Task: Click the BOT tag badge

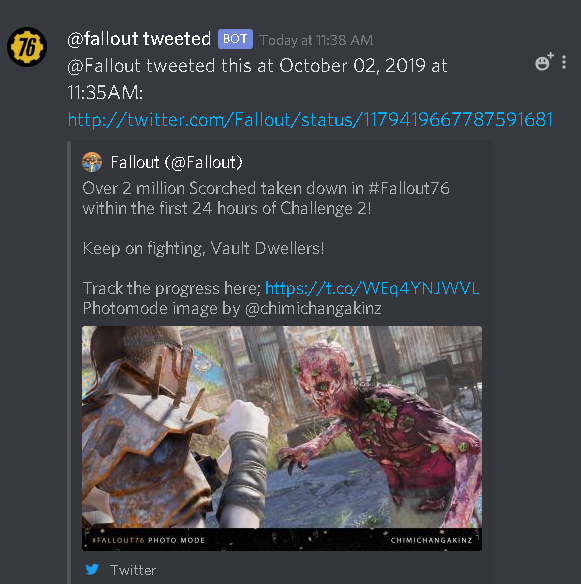Action: pyautogui.click(x=235, y=39)
